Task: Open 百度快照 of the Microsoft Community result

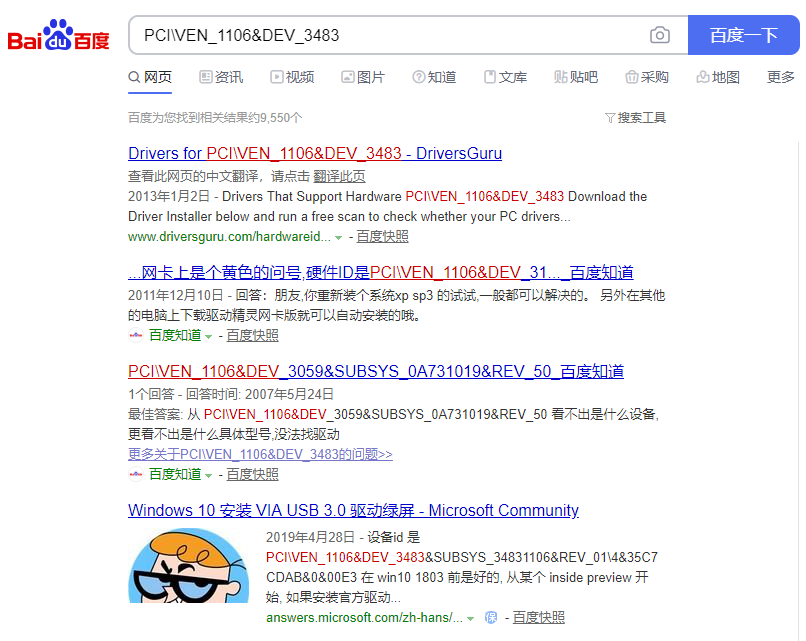Action: pos(539,617)
